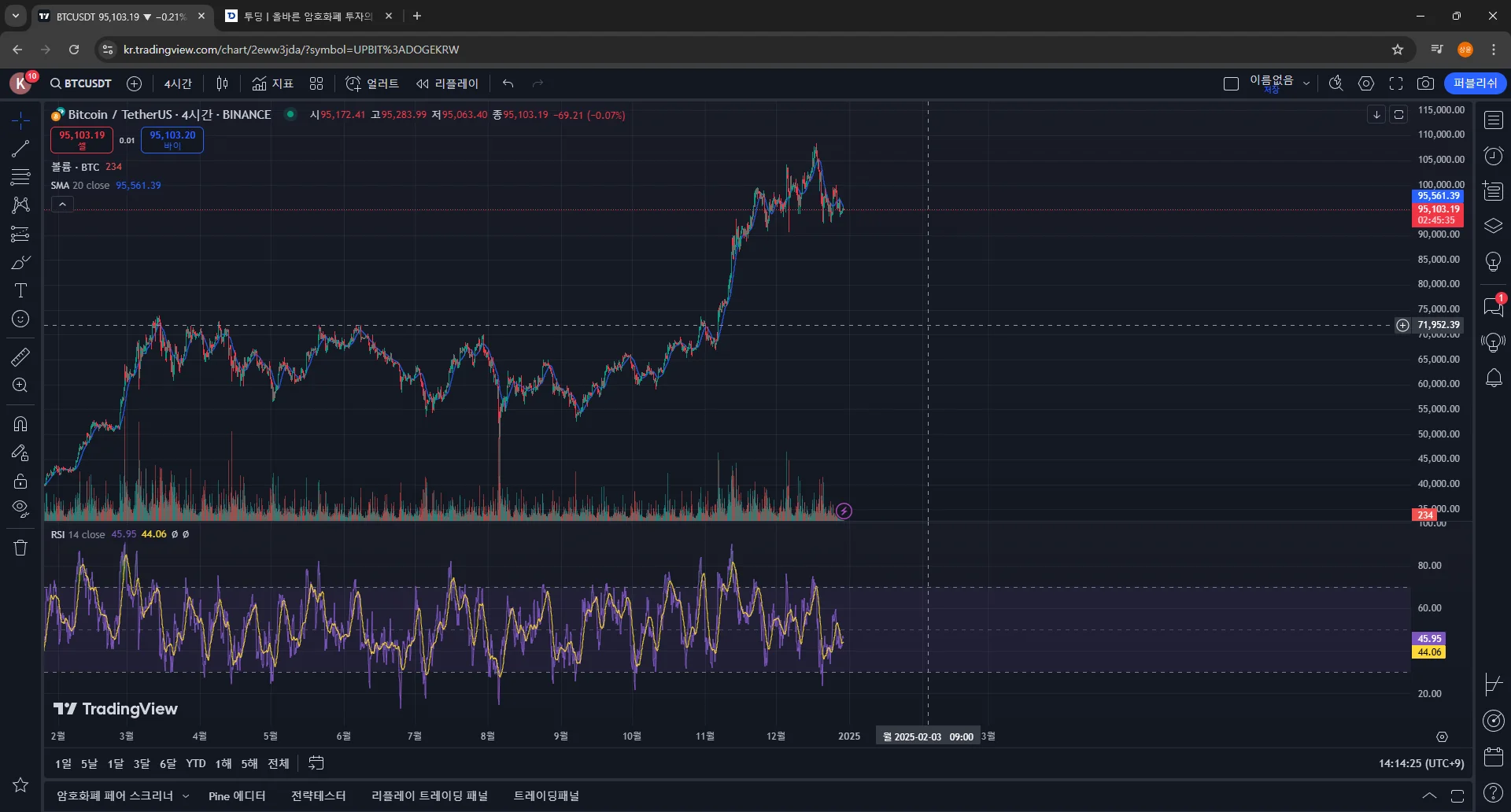Viewport: 1511px width, 812px height.
Task: Open the 트레이딩패널 tab
Action: click(546, 796)
